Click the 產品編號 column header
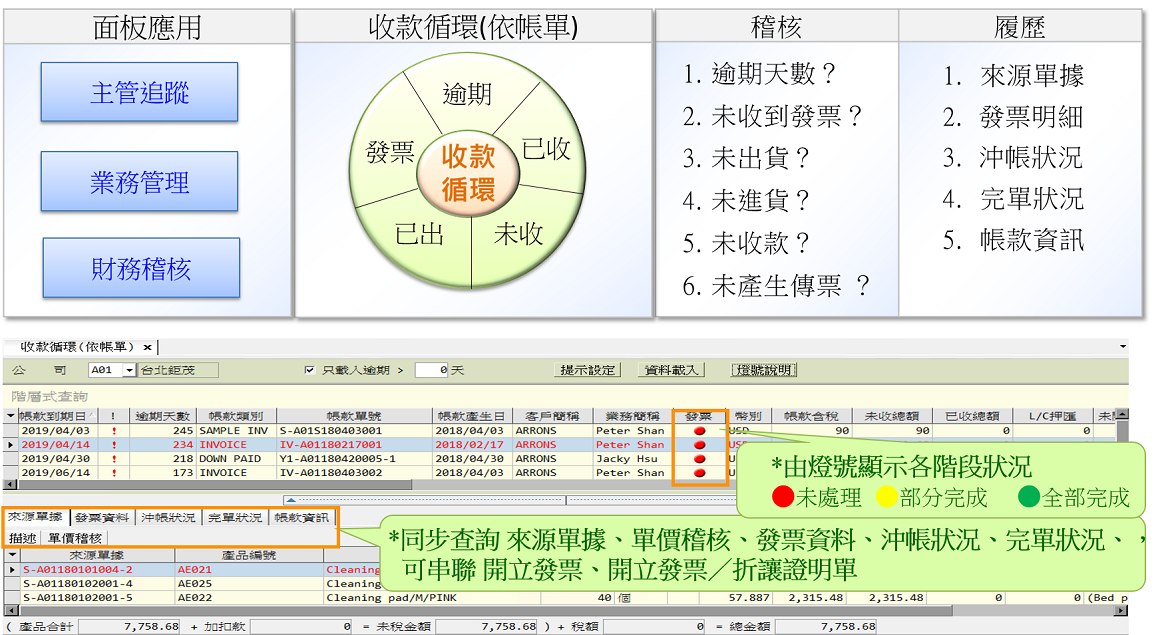This screenshot has height=635, width=1170. (x=248, y=555)
